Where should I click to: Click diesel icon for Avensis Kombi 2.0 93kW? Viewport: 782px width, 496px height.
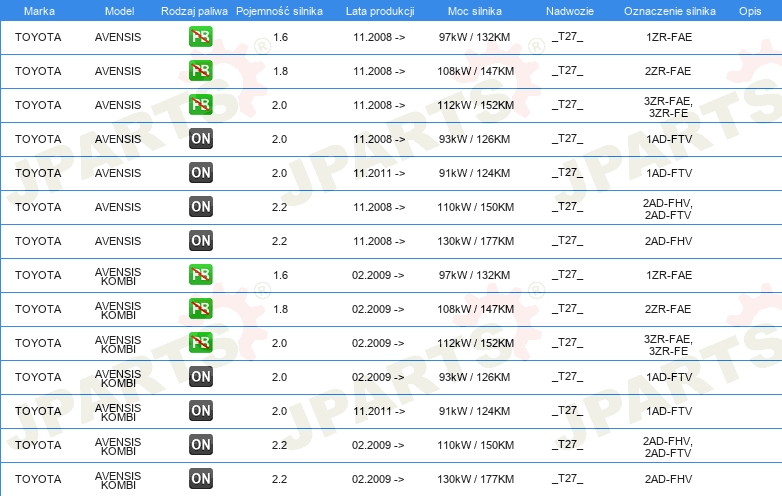200,377
